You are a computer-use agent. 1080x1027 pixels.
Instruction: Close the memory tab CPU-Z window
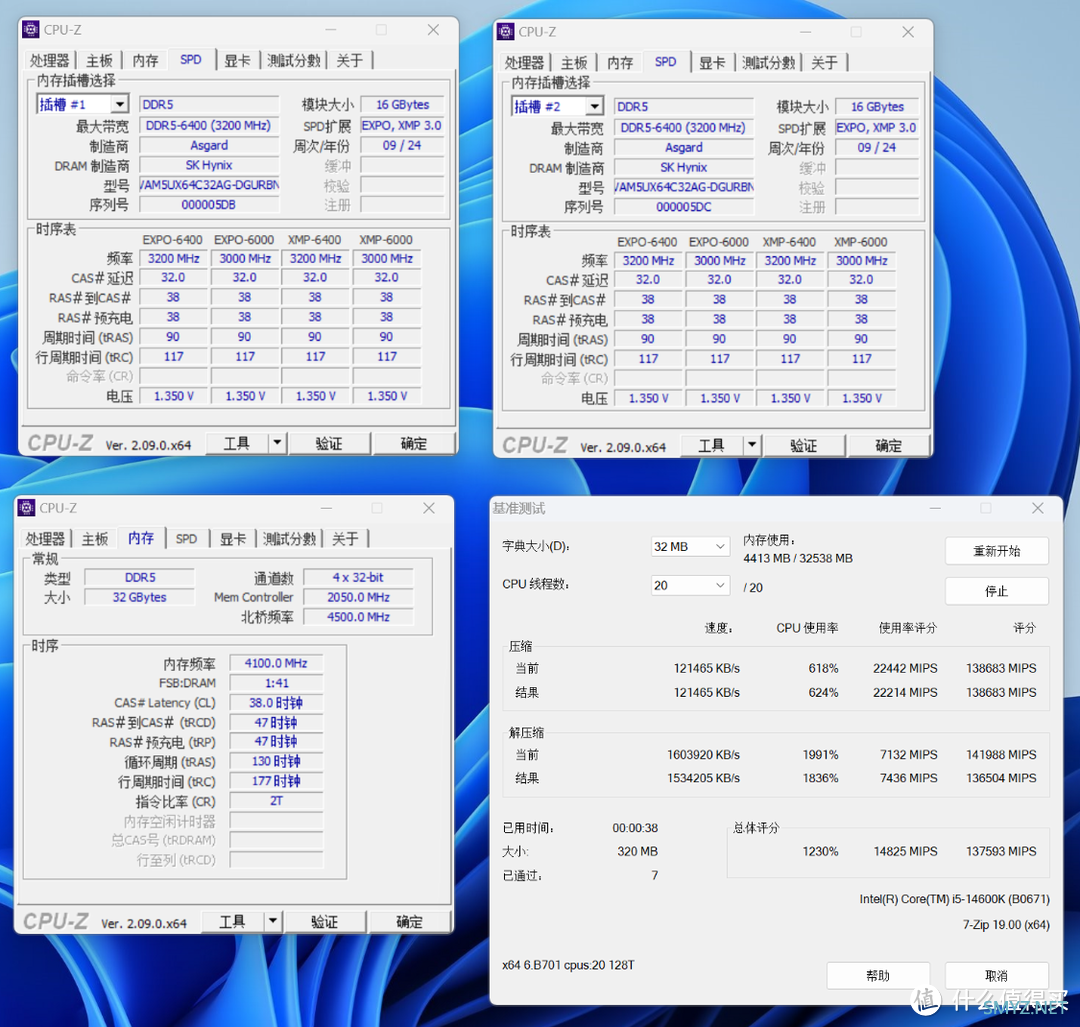(428, 508)
